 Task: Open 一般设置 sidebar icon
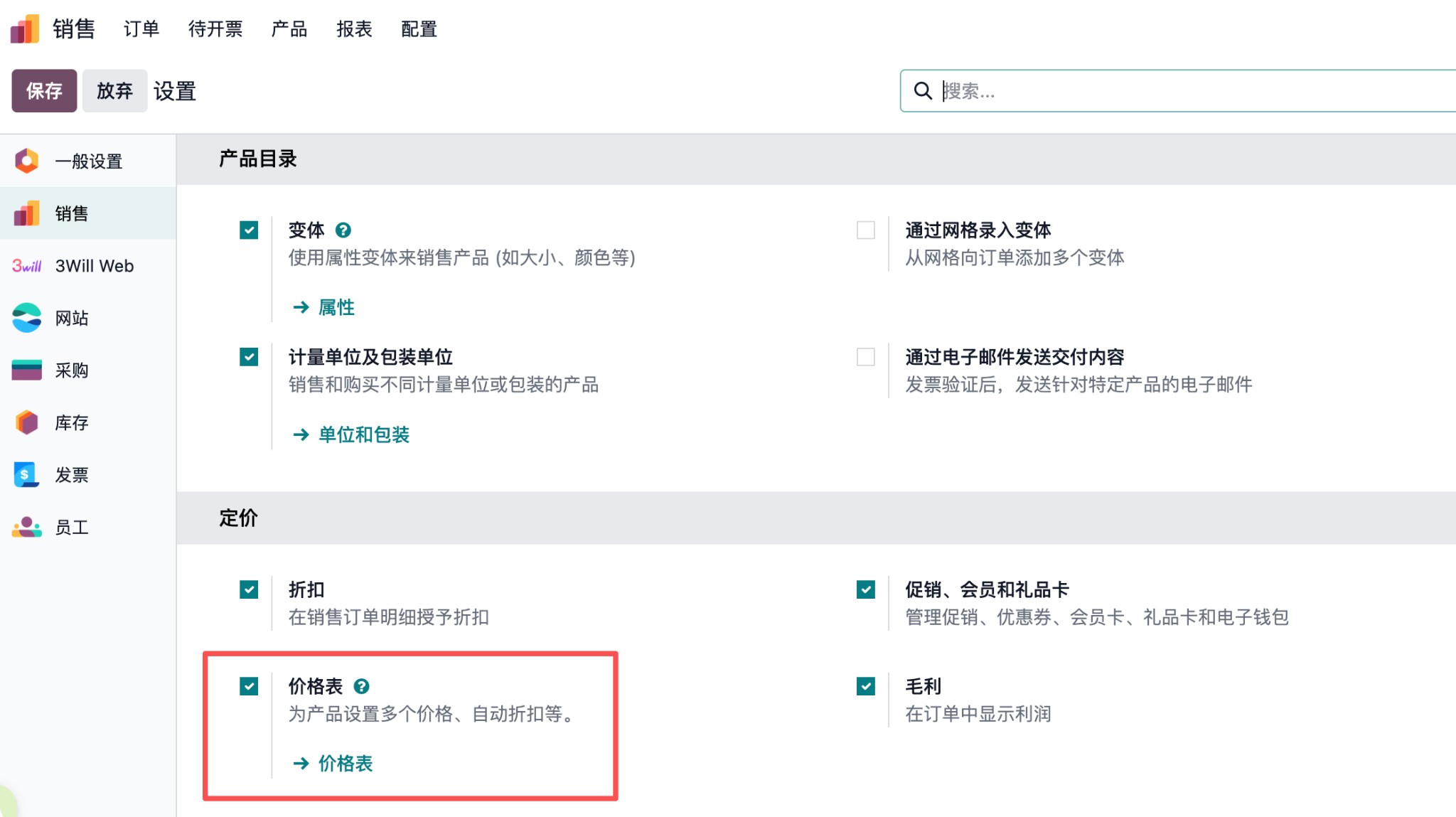coord(27,161)
